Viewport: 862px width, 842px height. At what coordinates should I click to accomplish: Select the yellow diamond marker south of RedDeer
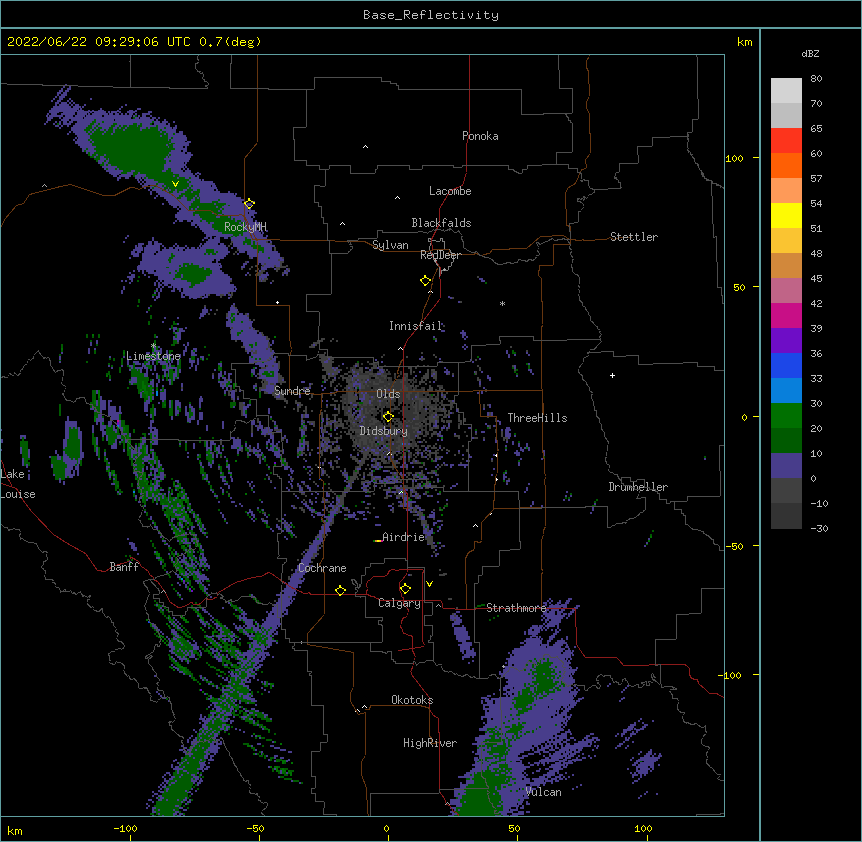(425, 281)
